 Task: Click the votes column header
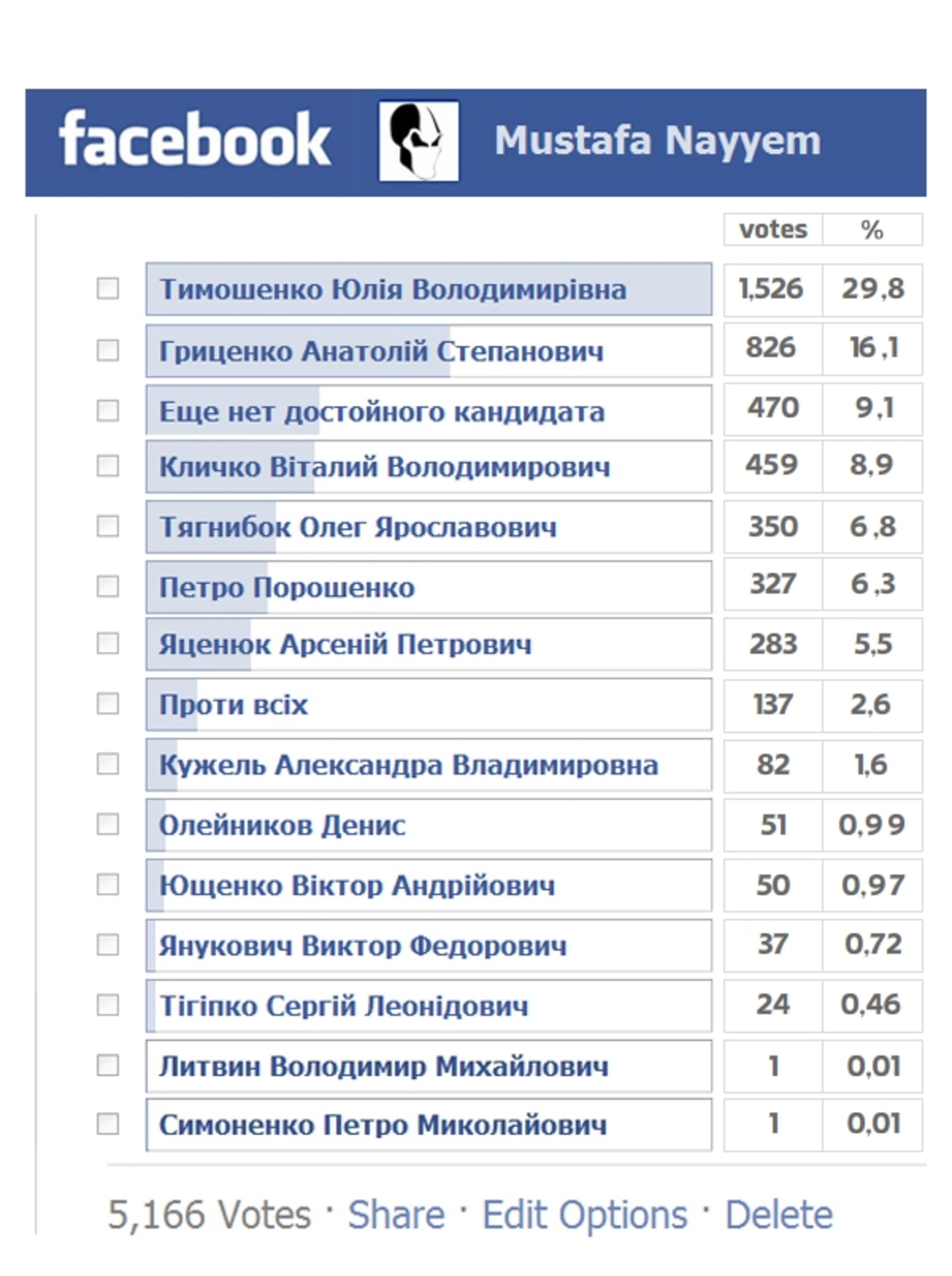(773, 230)
